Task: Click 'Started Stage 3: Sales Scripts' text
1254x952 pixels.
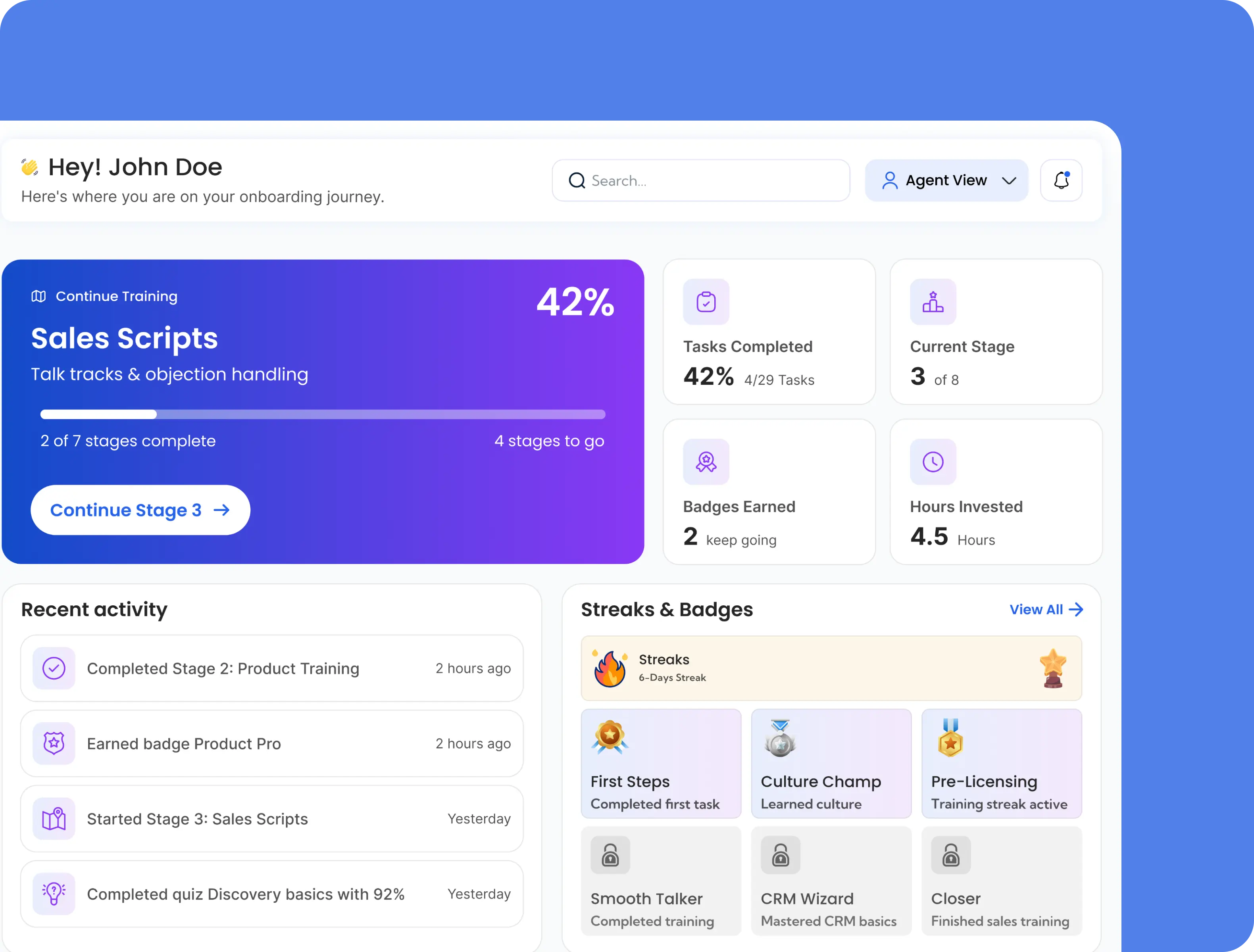Action: click(x=197, y=819)
